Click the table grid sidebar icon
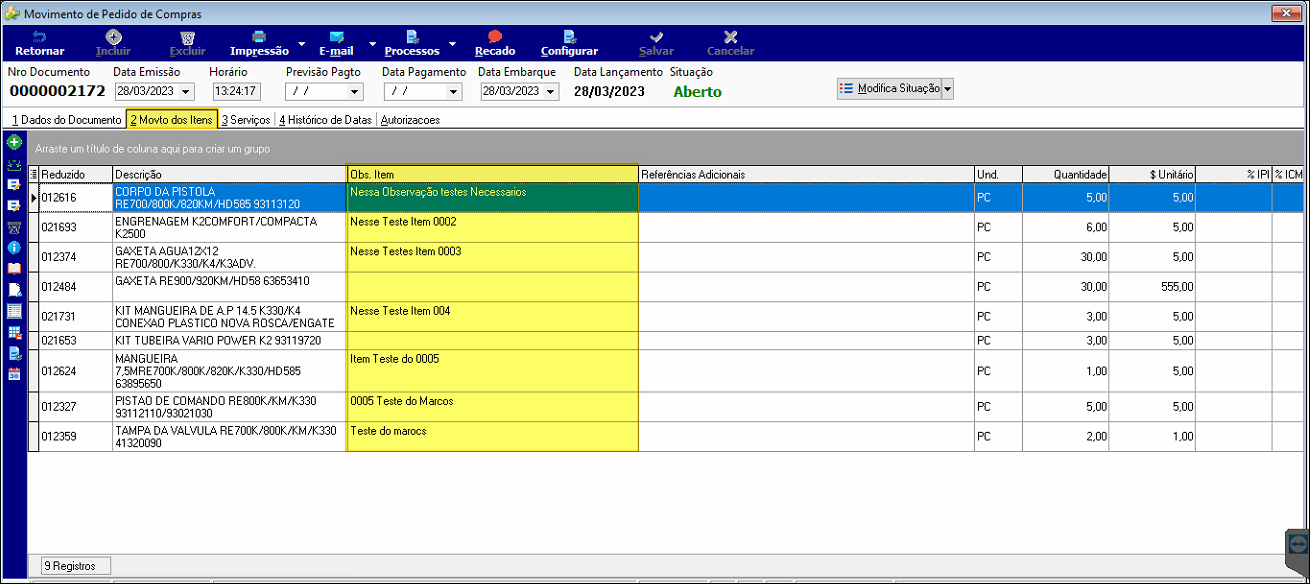Viewport: 1310px width, 584px height. [x=14, y=310]
